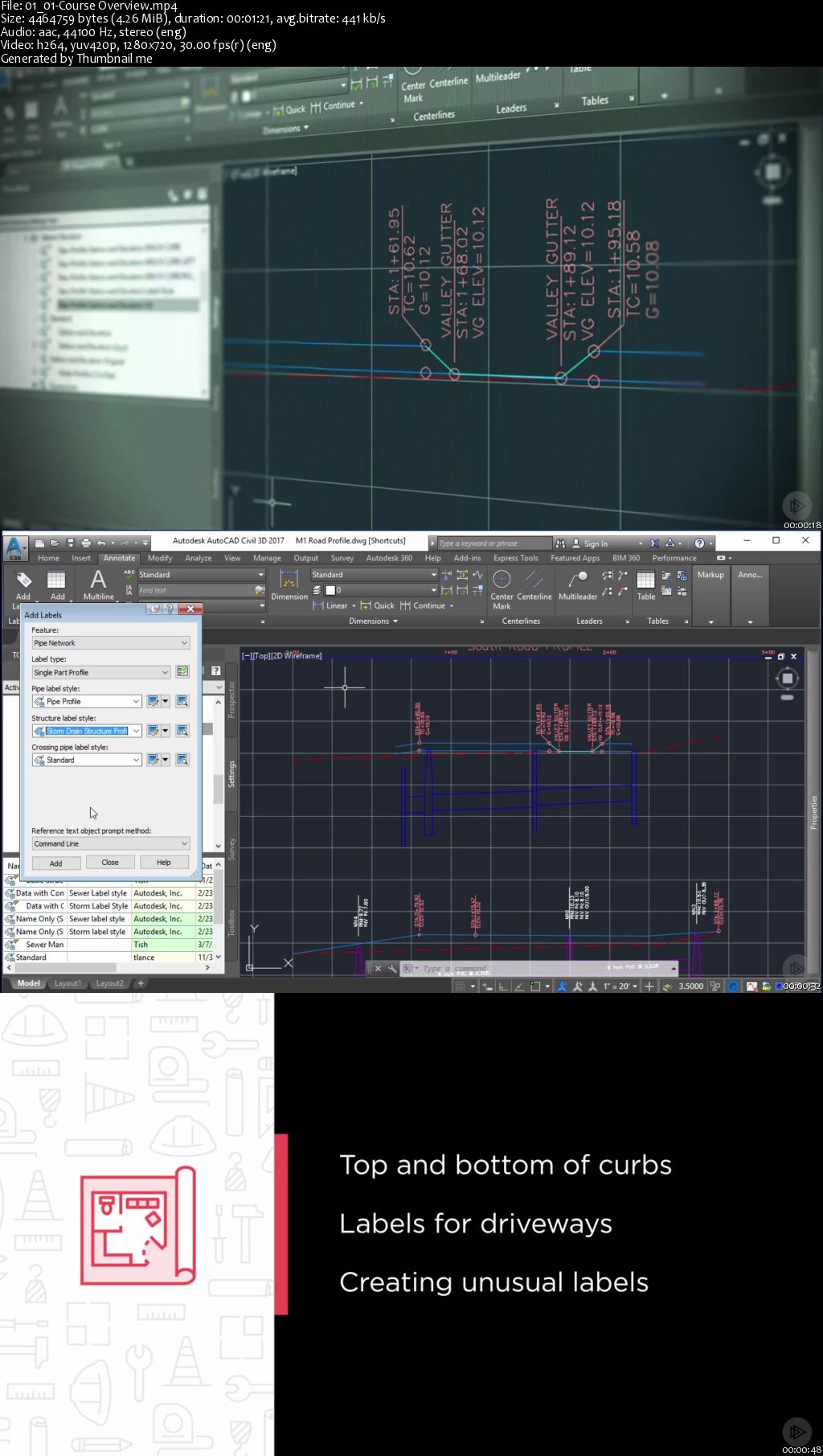Switch to the Analyze ribbon tab
823x1456 pixels.
[x=198, y=558]
